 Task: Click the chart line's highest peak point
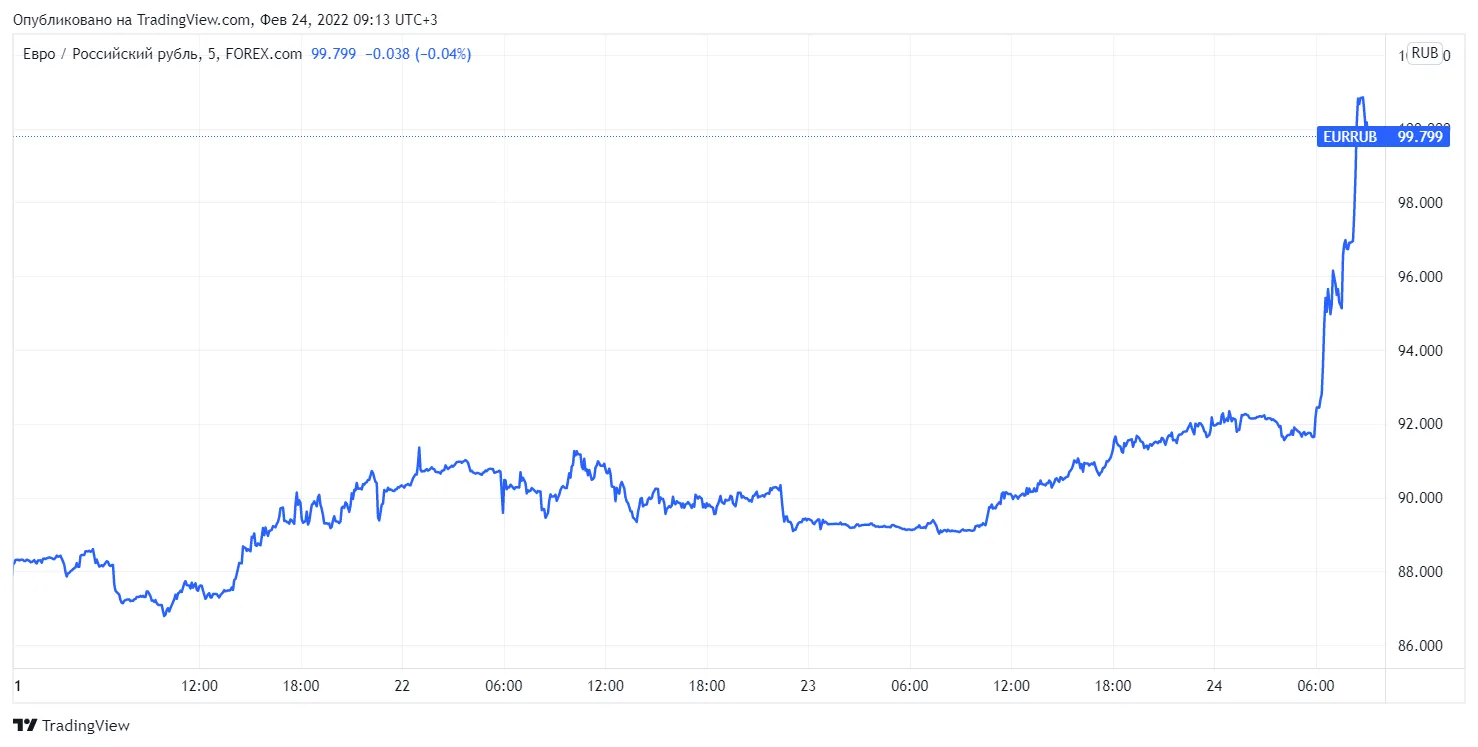[1360, 98]
